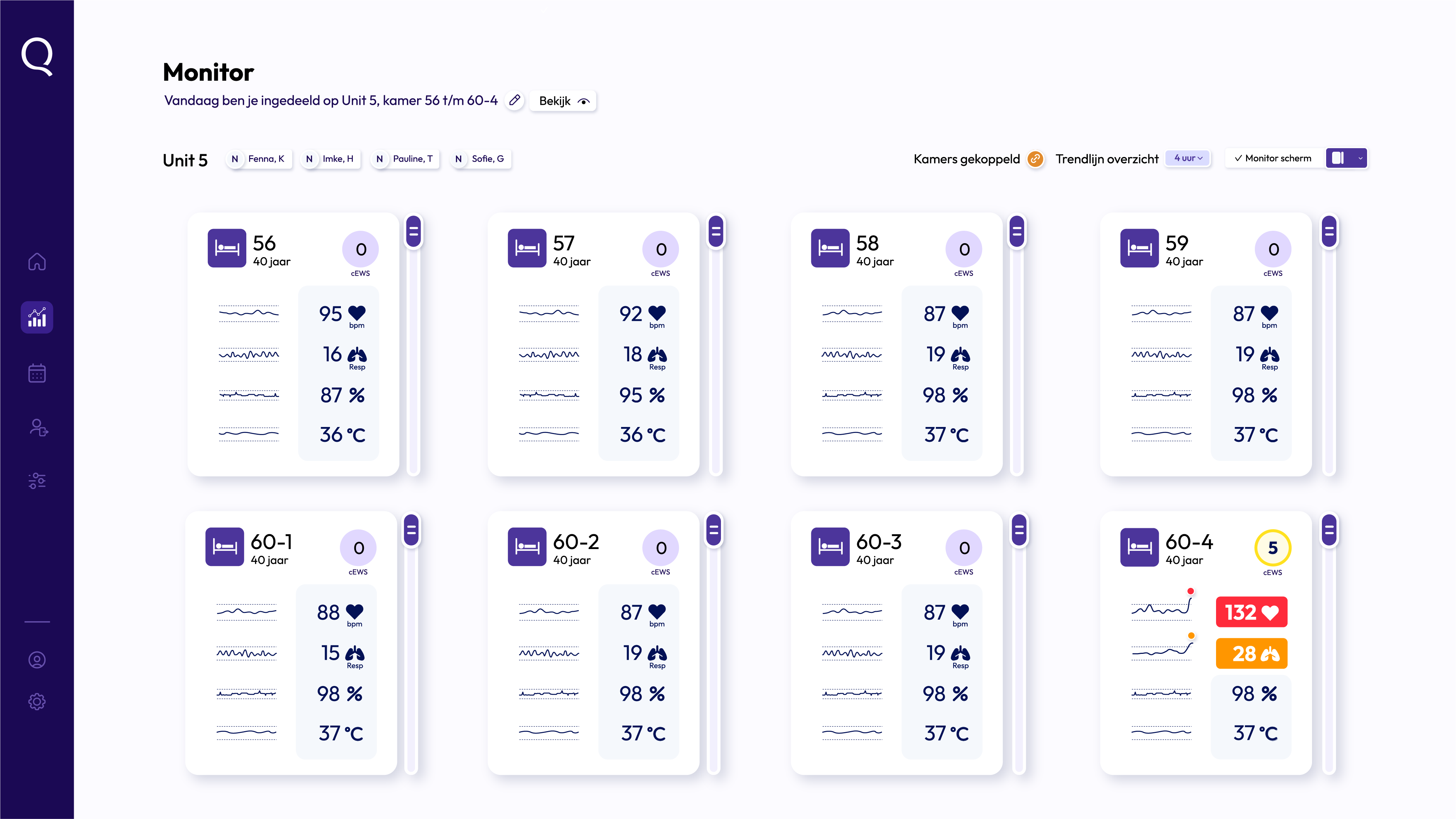Click the bed icon for room 58
1456x819 pixels.
click(830, 248)
